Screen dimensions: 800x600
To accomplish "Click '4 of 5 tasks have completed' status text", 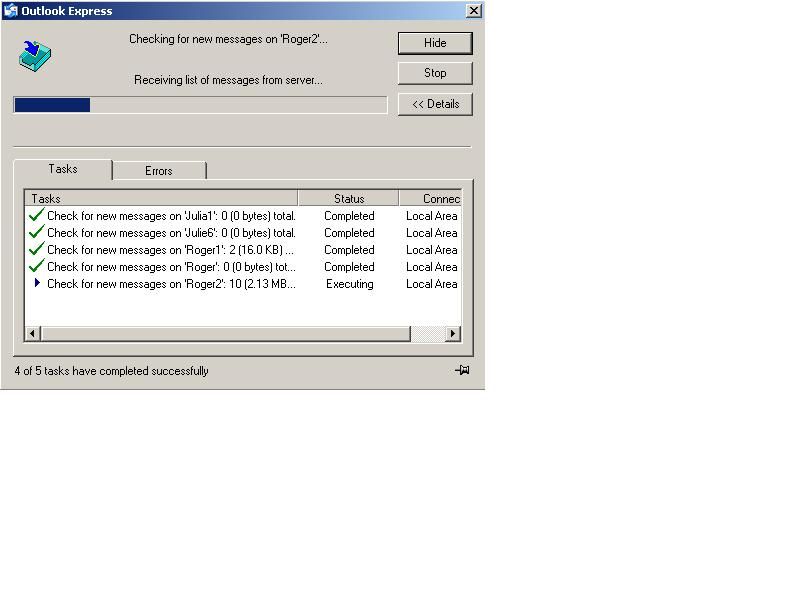I will (x=111, y=371).
